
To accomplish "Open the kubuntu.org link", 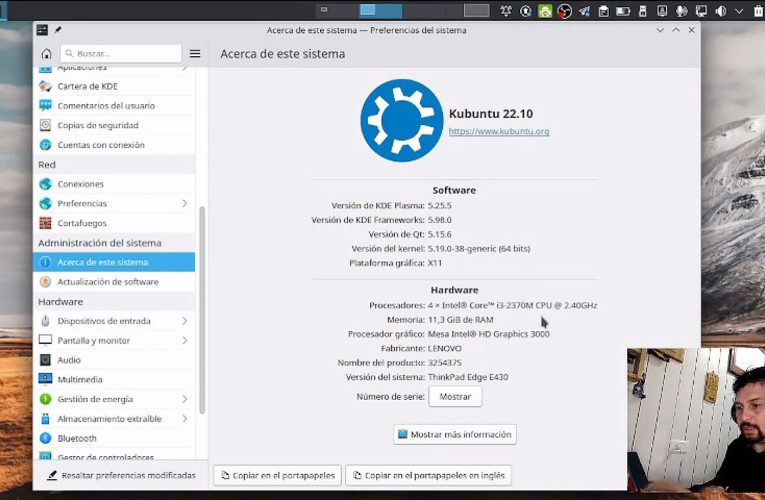I will pos(499,131).
